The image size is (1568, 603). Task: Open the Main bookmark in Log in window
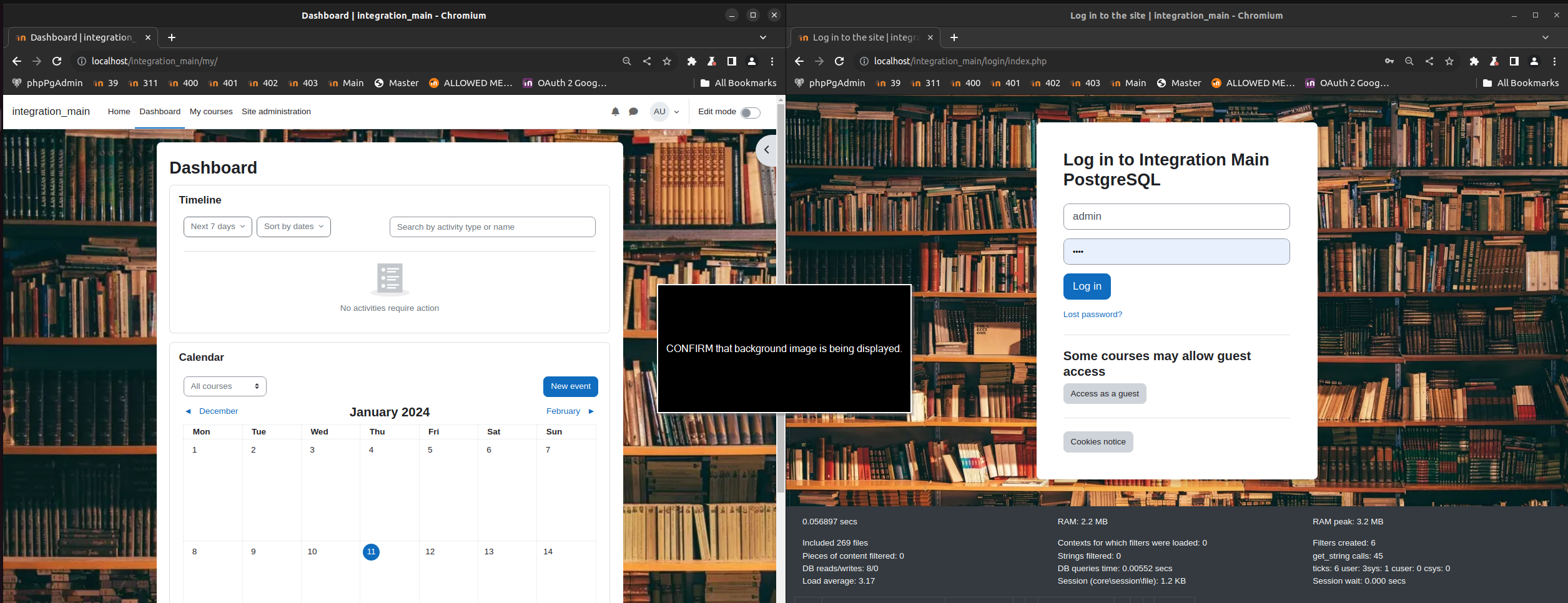[1128, 83]
